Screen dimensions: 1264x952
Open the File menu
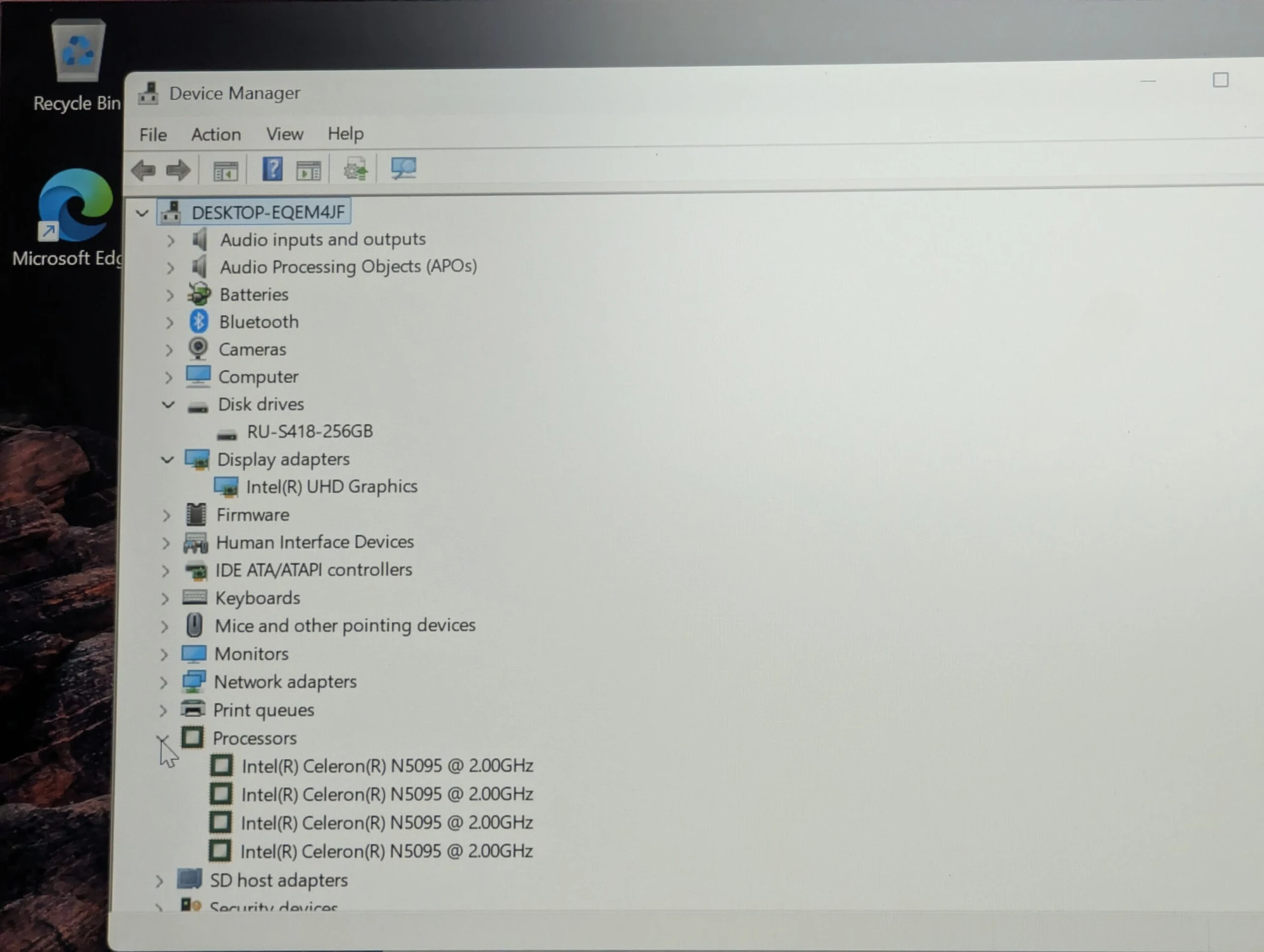(x=153, y=135)
